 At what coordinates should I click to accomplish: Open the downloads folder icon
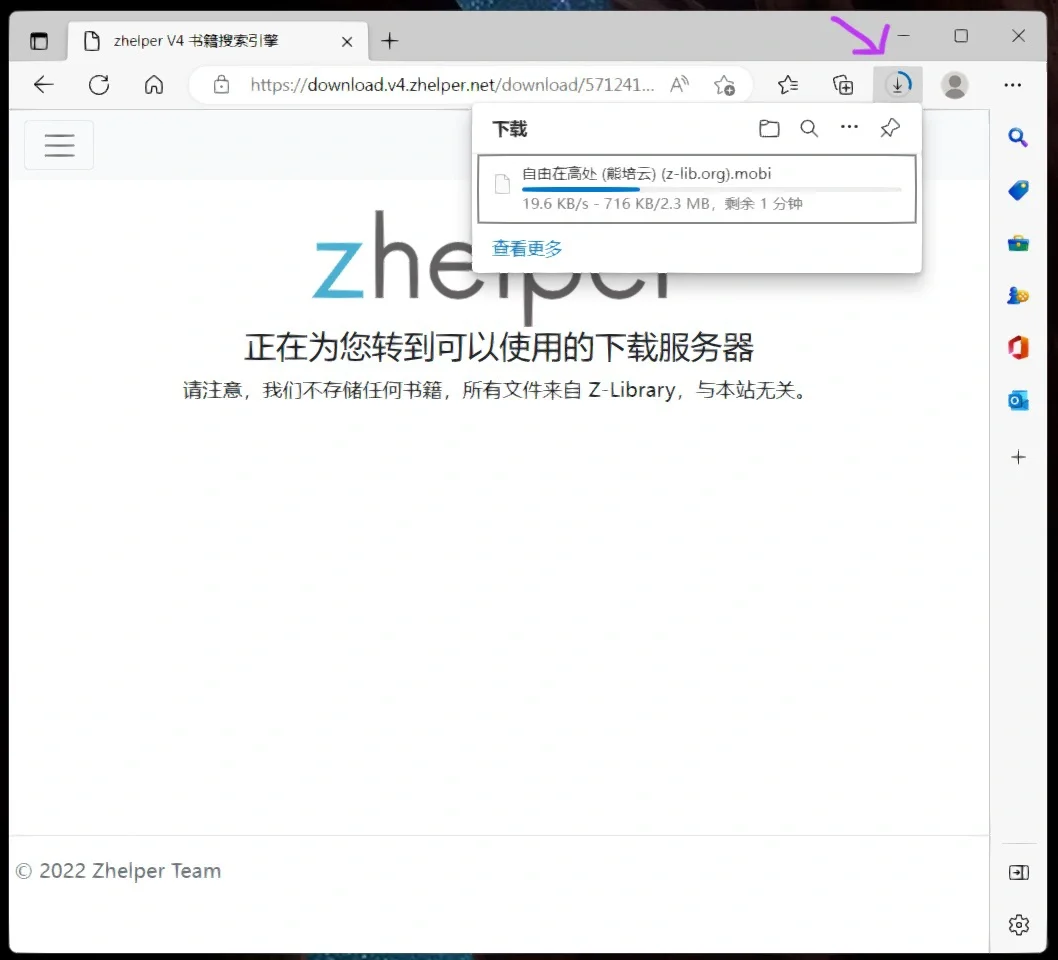[769, 128]
